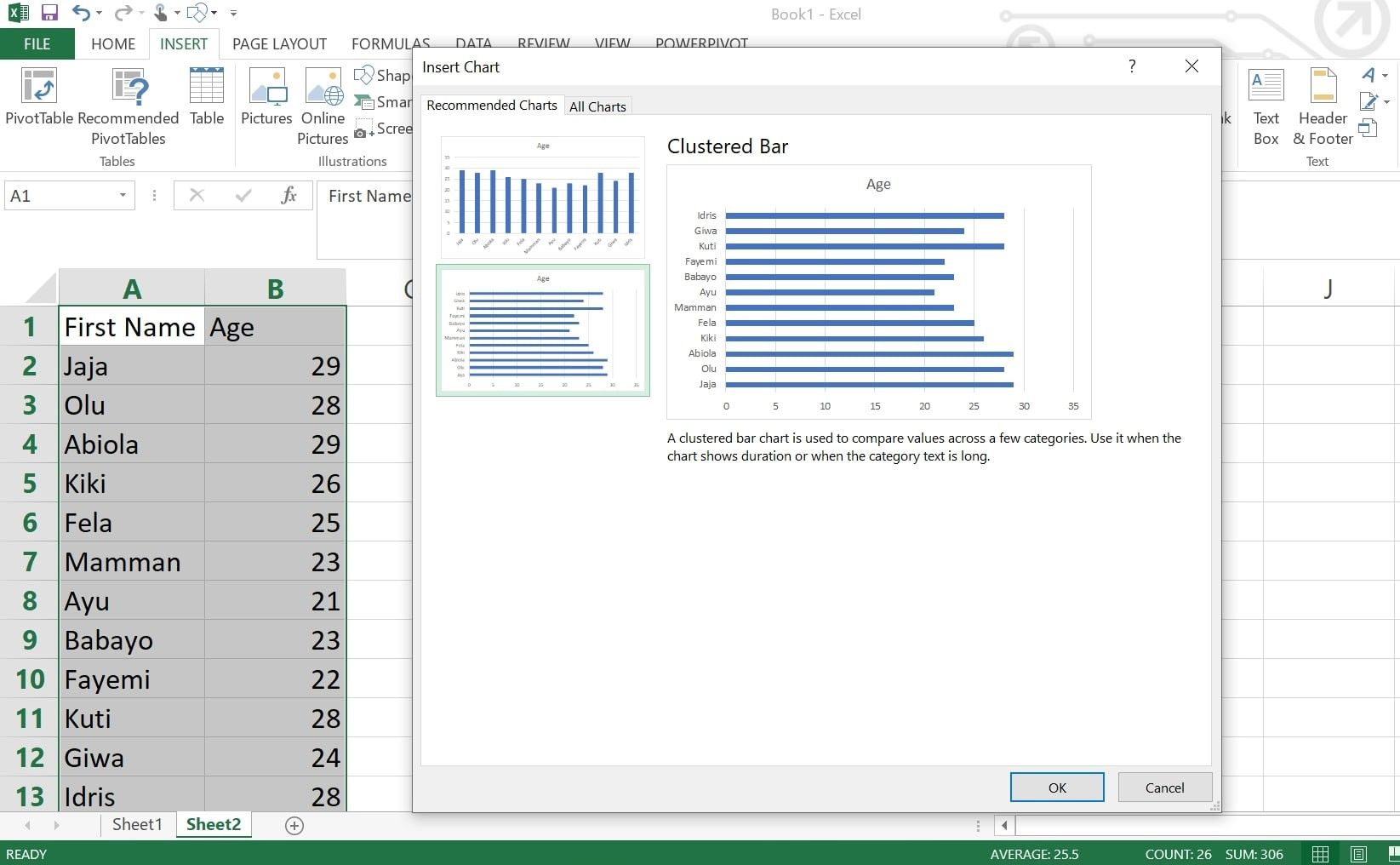Open the PAGE LAYOUT ribbon tab

[279, 44]
